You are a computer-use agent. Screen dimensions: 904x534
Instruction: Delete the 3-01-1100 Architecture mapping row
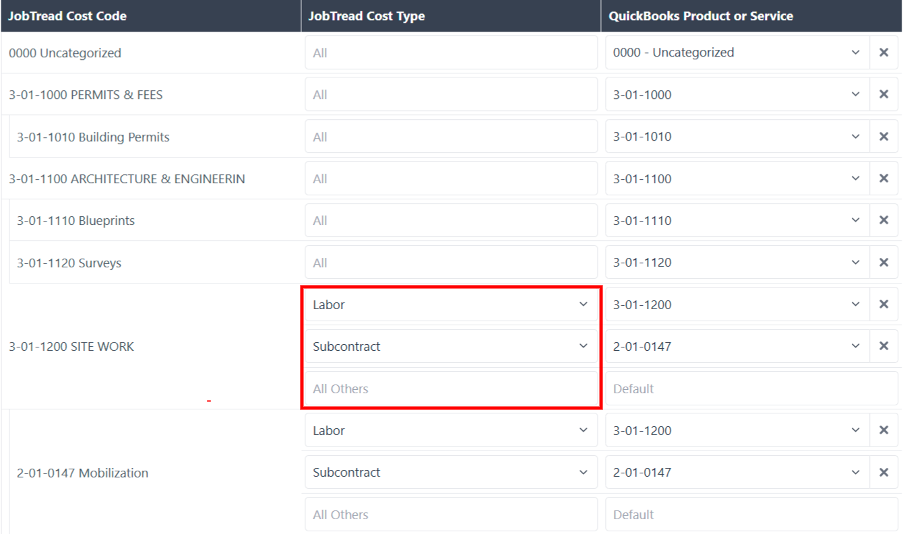point(883,178)
